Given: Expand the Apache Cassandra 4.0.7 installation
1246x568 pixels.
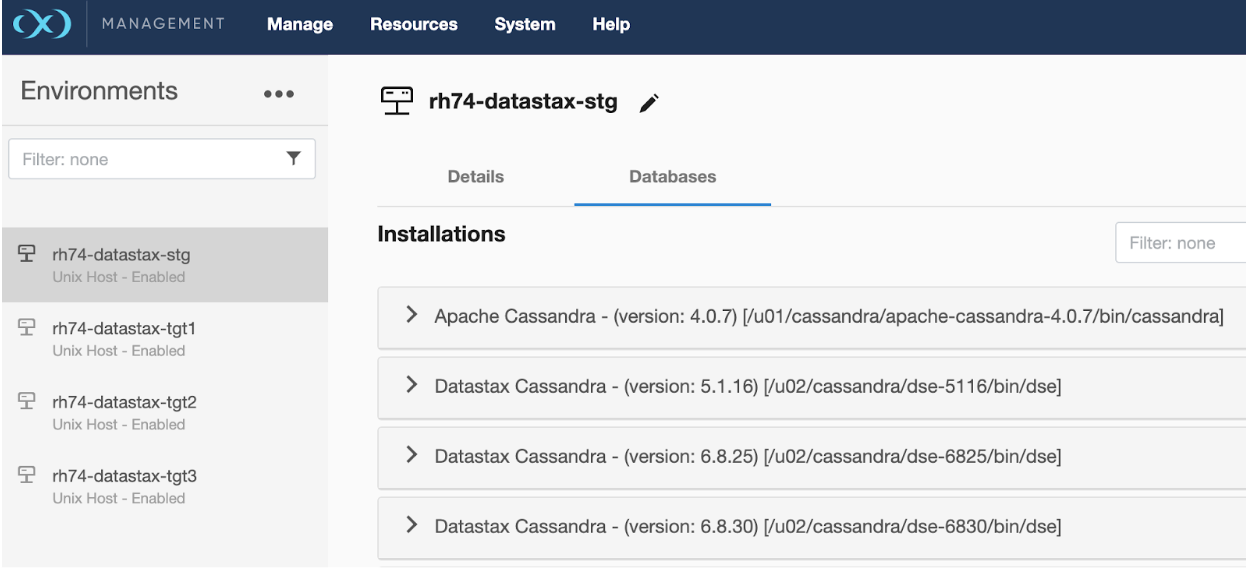Looking at the screenshot, I should pos(411,315).
